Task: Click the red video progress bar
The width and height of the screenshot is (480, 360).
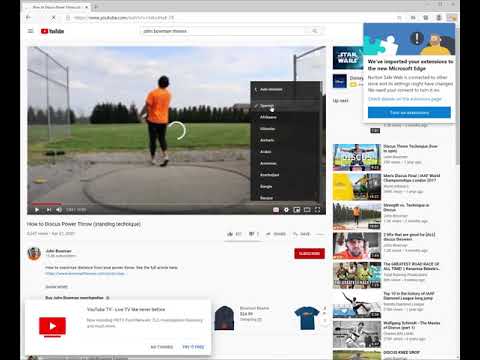Action: (47, 203)
